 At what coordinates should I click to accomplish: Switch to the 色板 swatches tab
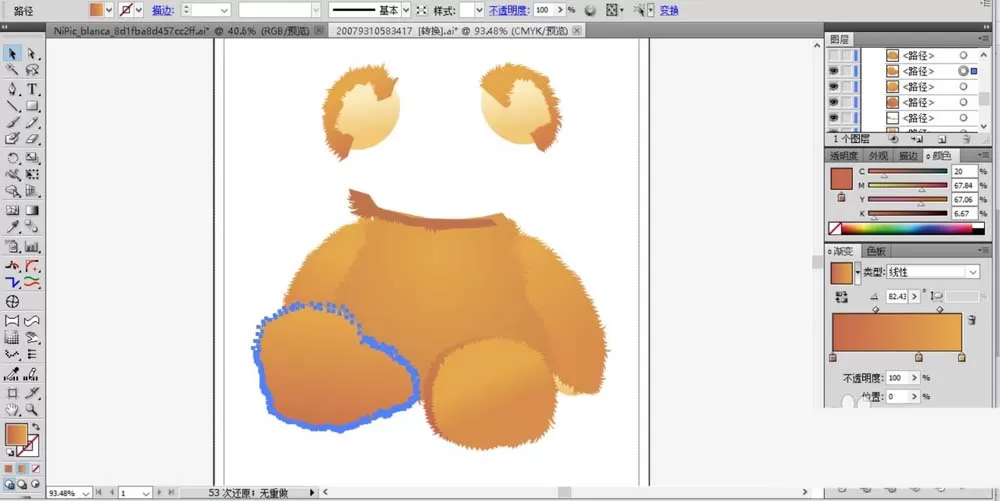(876, 251)
